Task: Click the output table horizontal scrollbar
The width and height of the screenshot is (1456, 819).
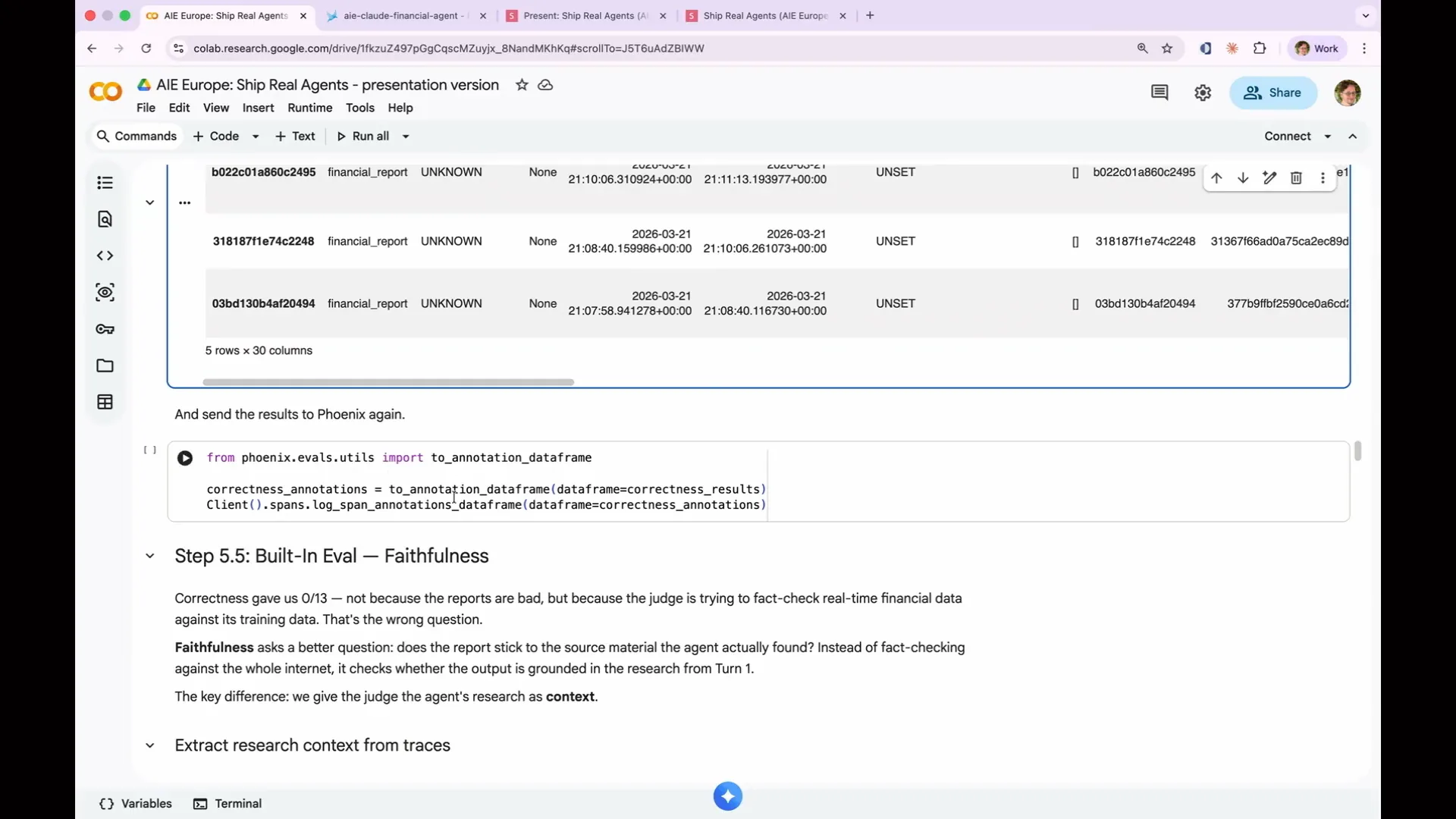Action: point(388,382)
